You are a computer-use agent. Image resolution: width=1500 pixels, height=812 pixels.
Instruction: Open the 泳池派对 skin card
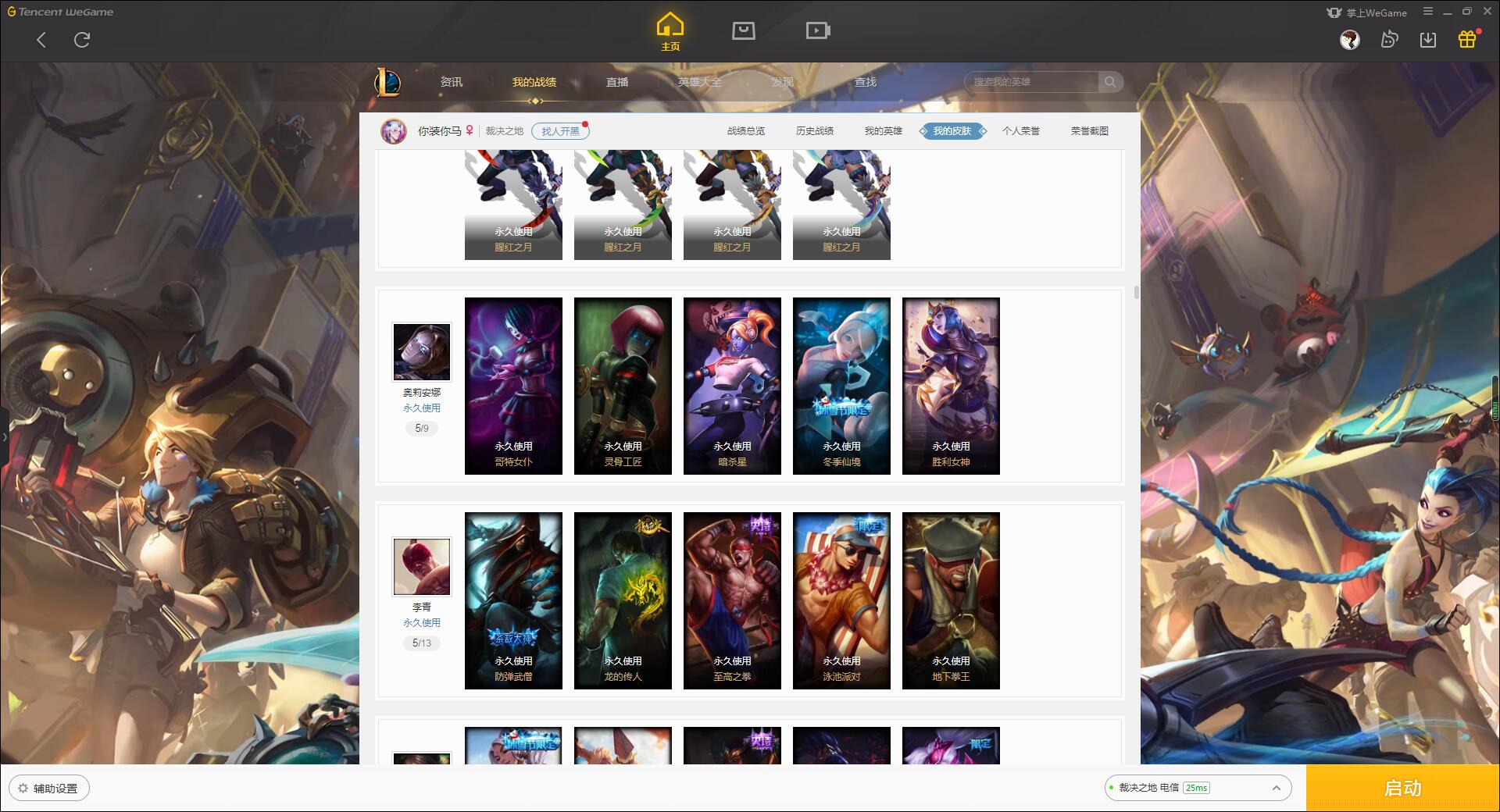tap(841, 600)
